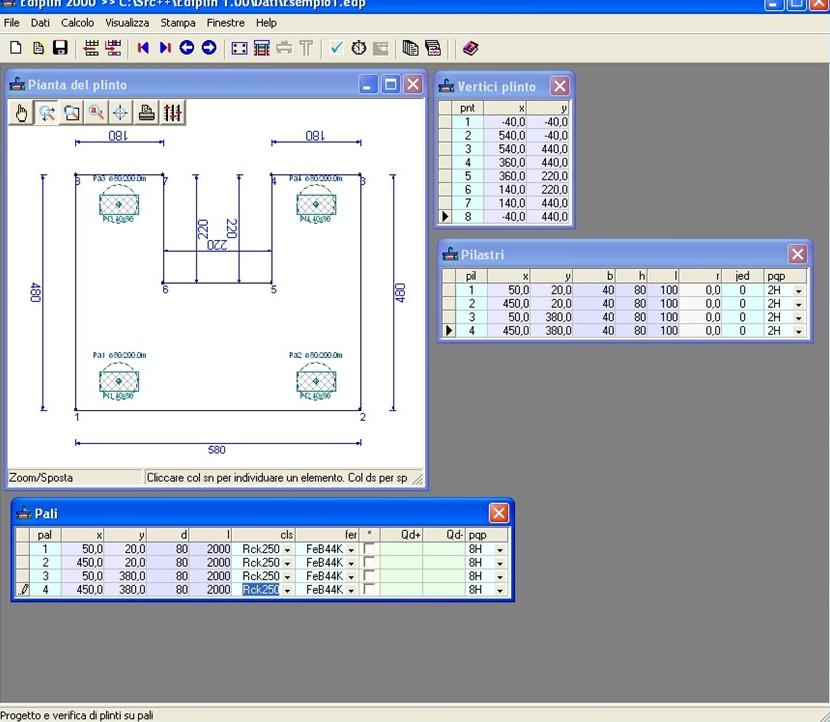This screenshot has height=722, width=830.
Task: Open the pqp dropdown for pilastro 1
Action: point(799,290)
